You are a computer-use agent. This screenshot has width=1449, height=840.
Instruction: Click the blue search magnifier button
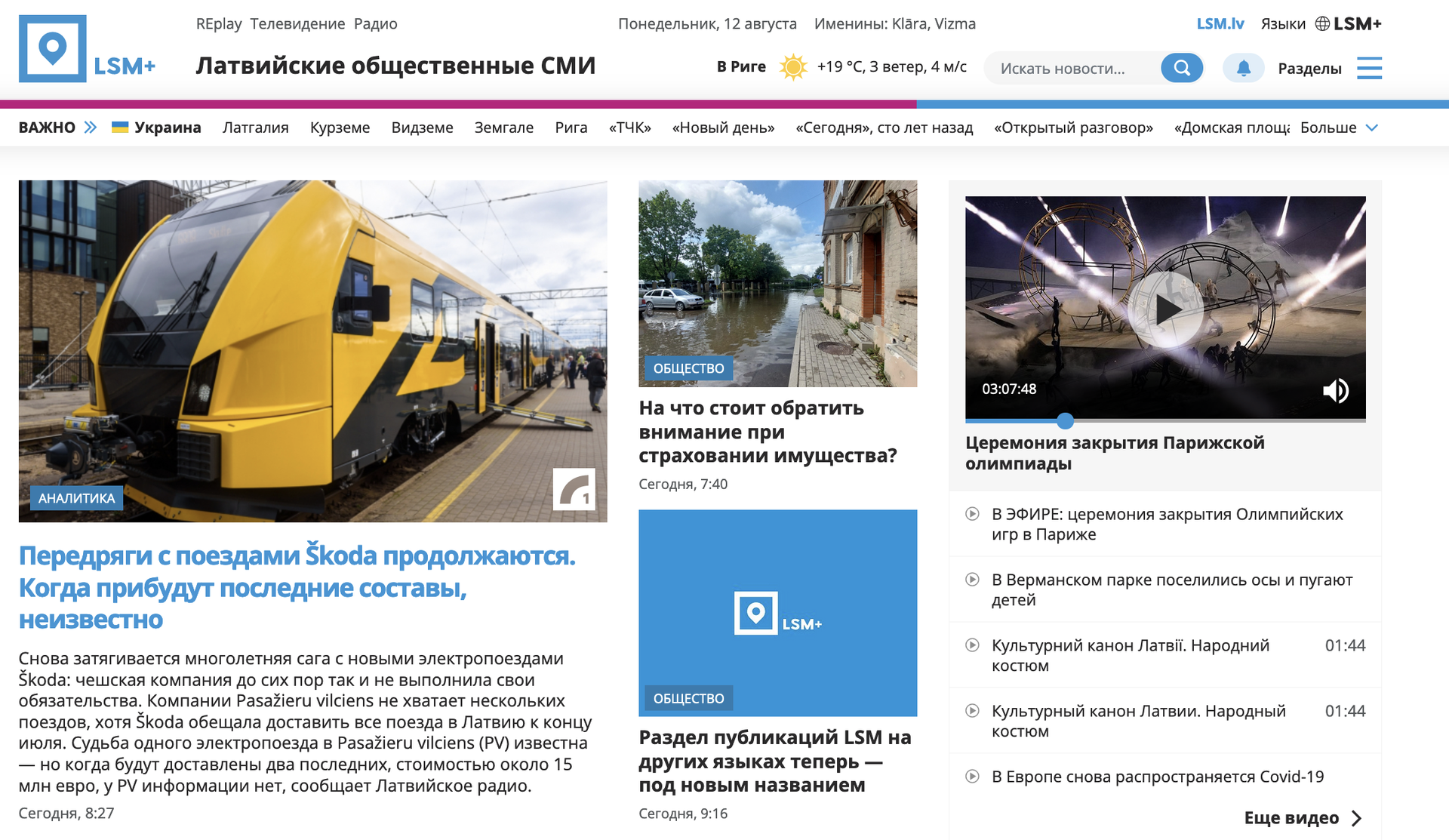1182,68
